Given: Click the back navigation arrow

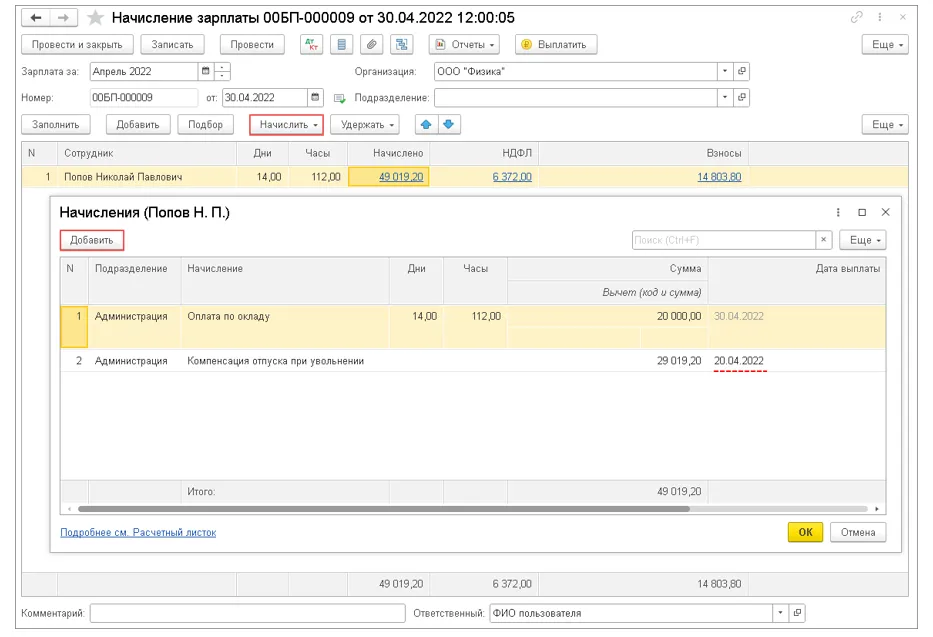Looking at the screenshot, I should tap(36, 18).
